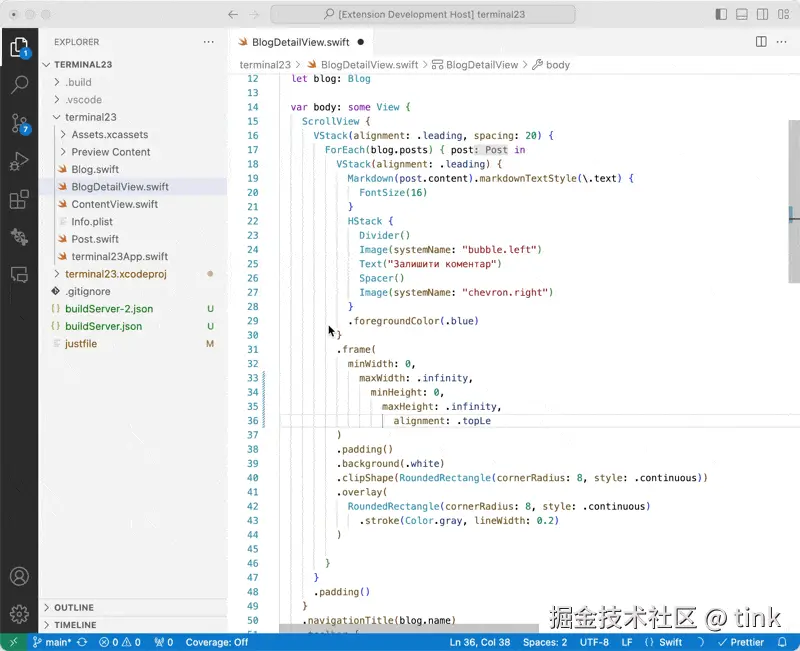Toggle Coverage: Off in status bar
800x651 pixels.
click(217, 642)
